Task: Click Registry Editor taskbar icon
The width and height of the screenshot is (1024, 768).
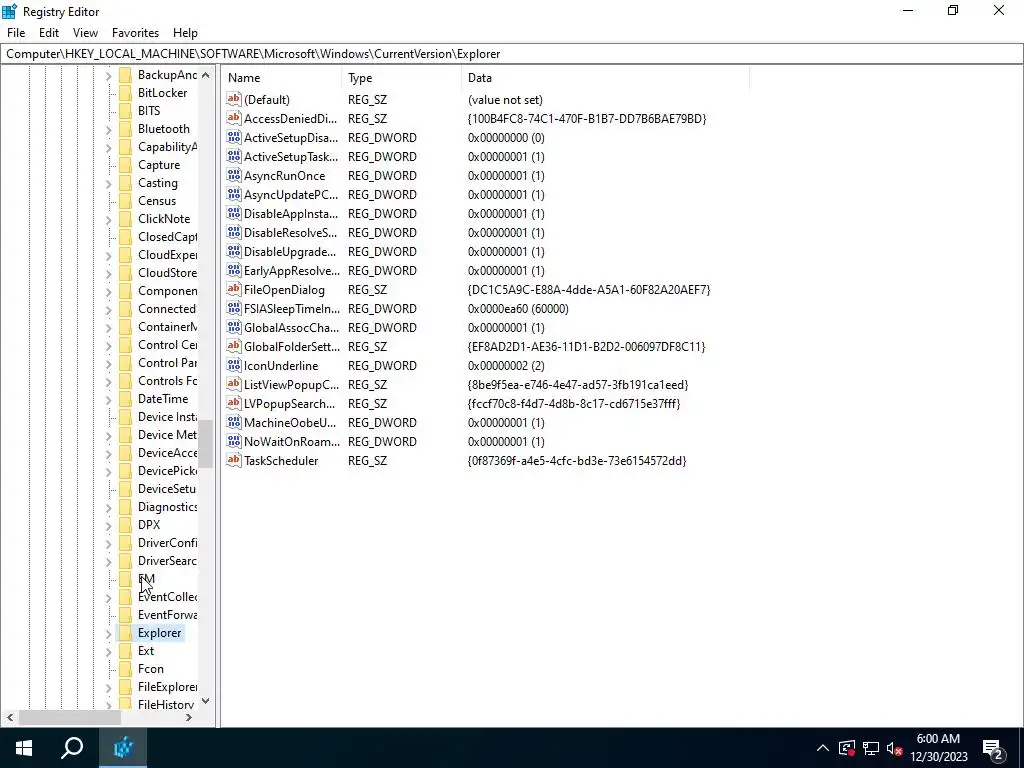Action: (123, 748)
